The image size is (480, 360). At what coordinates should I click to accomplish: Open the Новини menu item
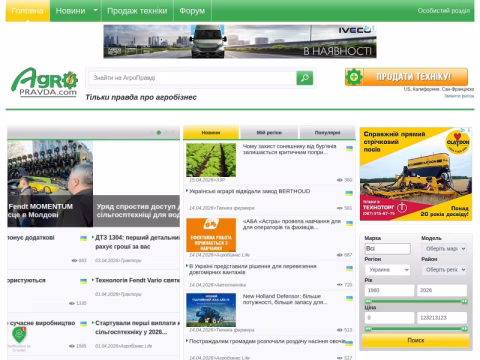70,11
